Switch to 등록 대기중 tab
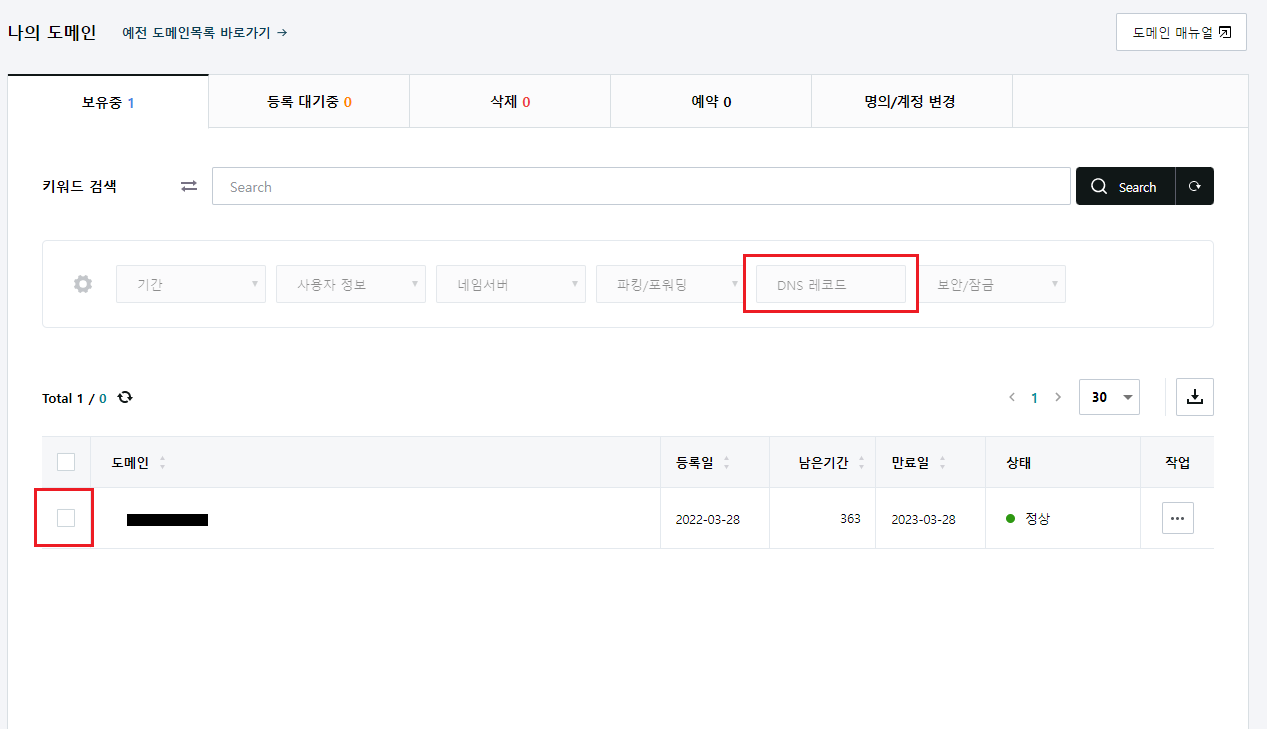This screenshot has width=1267, height=729. 309,101
